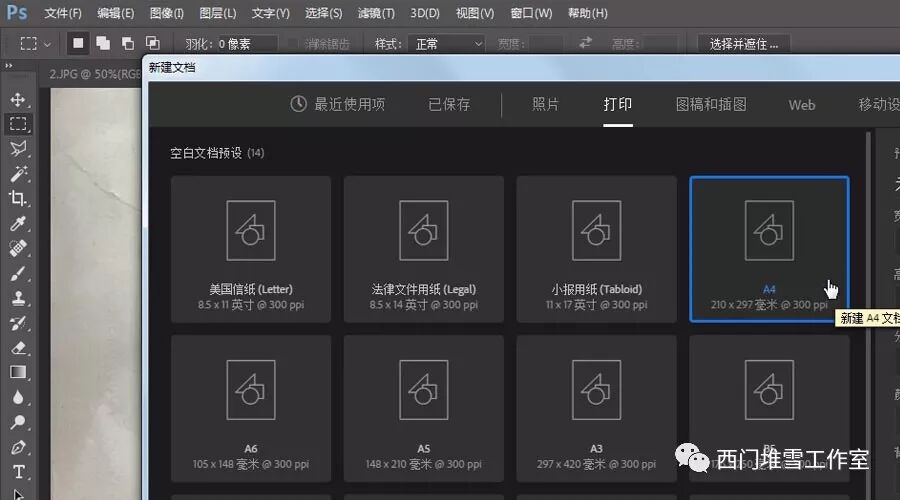The image size is (900, 500).
Task: Select the Eraser tool
Action: (x=18, y=348)
